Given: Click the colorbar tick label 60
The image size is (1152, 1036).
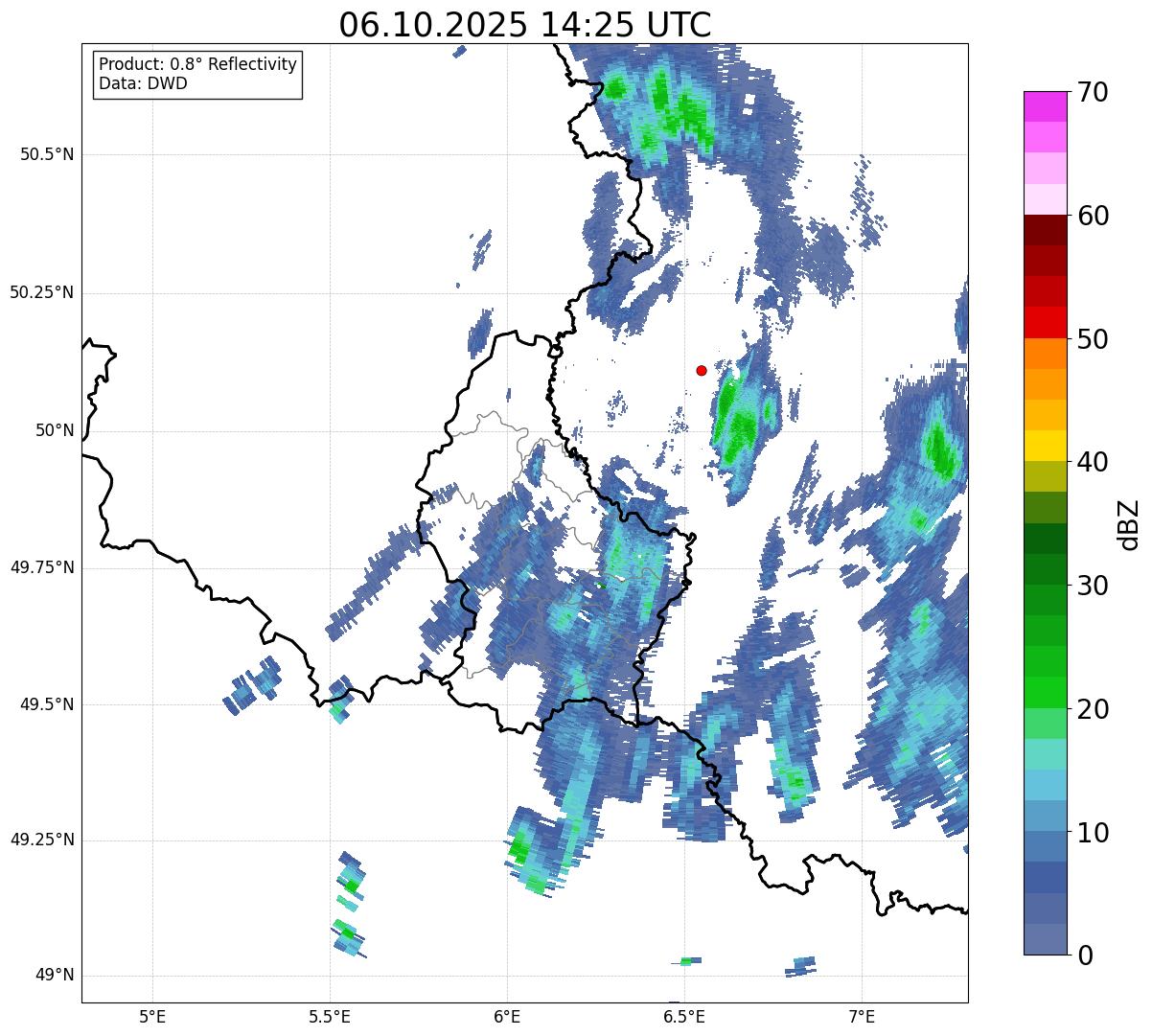Looking at the screenshot, I should [x=1093, y=216].
